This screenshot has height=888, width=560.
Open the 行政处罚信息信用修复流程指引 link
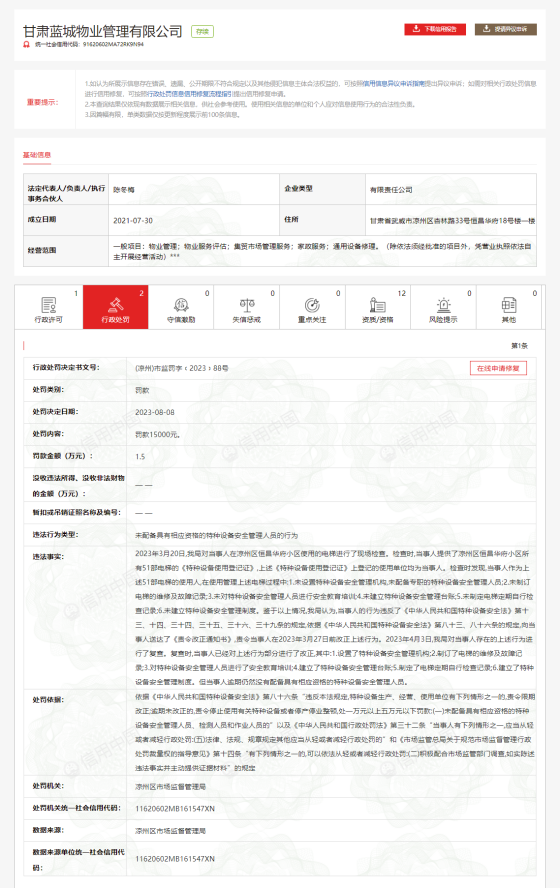coord(189,93)
